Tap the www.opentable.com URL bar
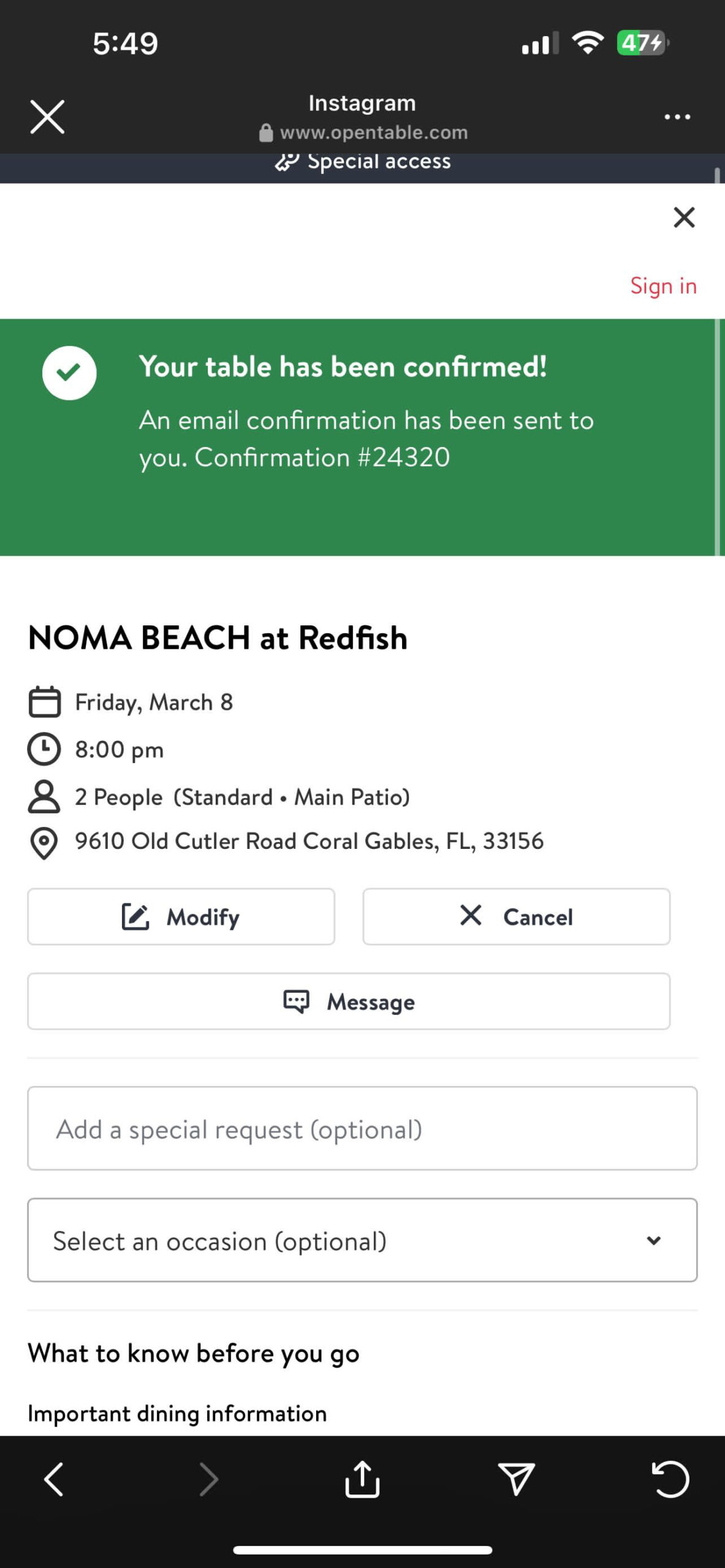Image resolution: width=725 pixels, height=1568 pixels. coord(373,132)
